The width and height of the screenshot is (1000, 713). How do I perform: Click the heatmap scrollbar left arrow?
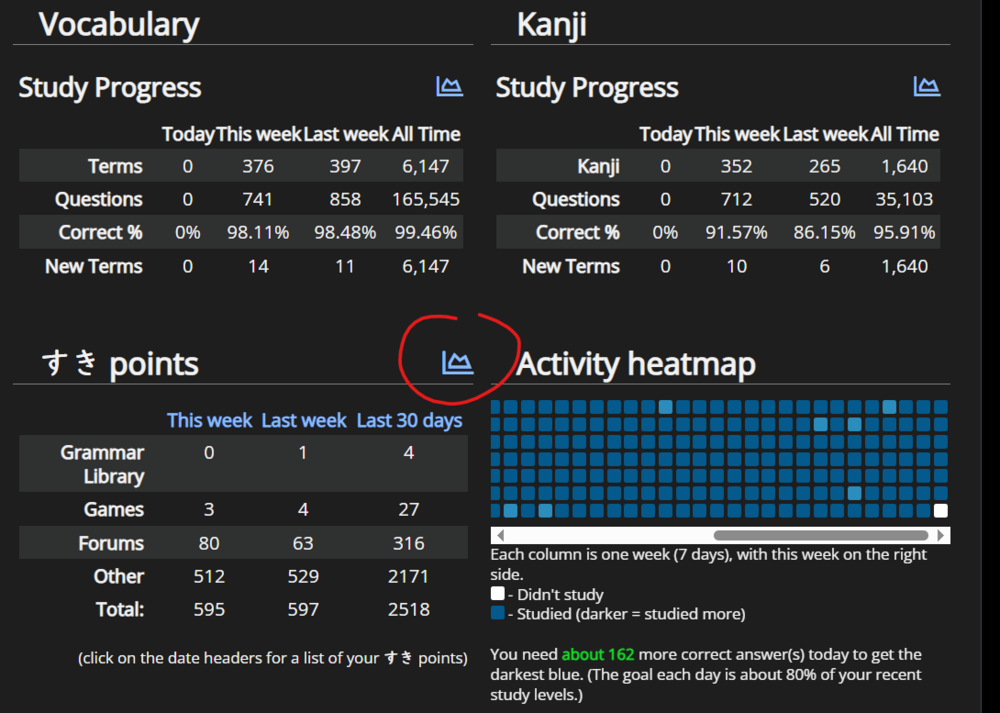[501, 535]
